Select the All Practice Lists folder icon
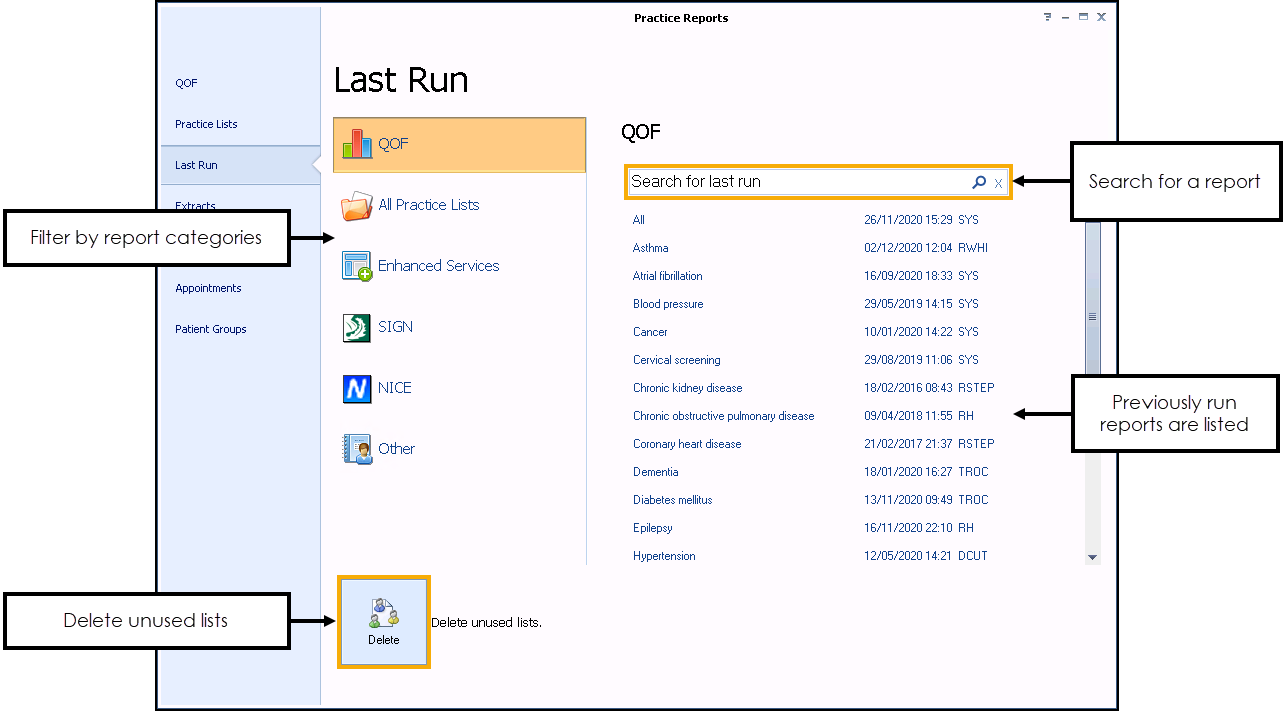The height and width of the screenshot is (711, 1285). [x=356, y=206]
